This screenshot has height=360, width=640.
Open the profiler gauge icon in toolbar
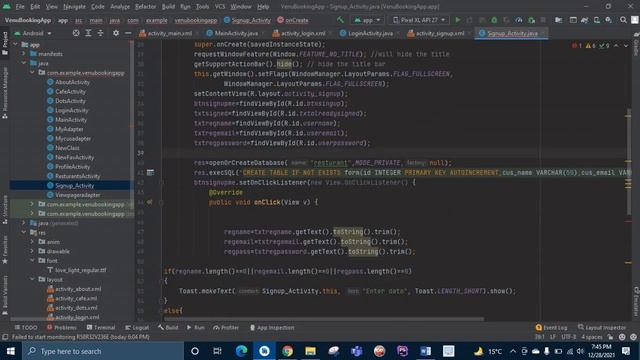(x=519, y=20)
